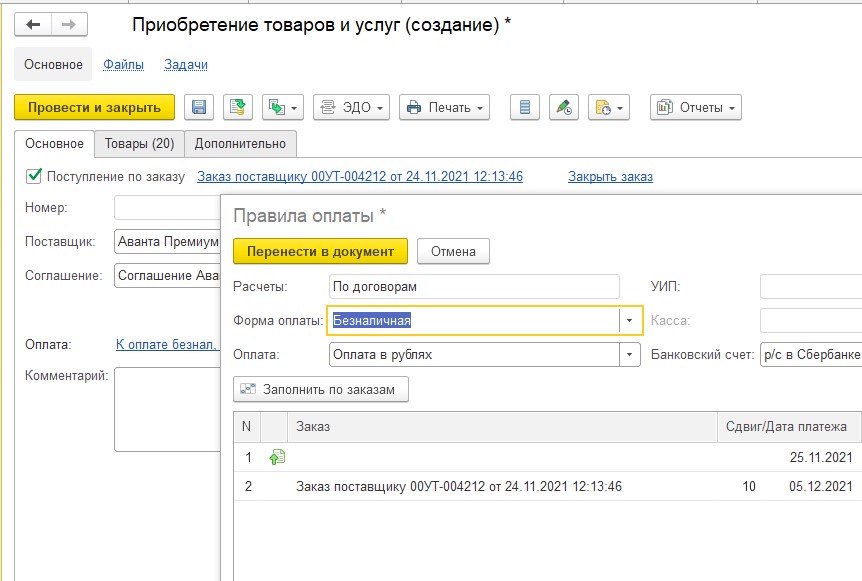Expand the 'Форма оплаты' dropdown arrow
The image size is (862, 581).
(630, 321)
